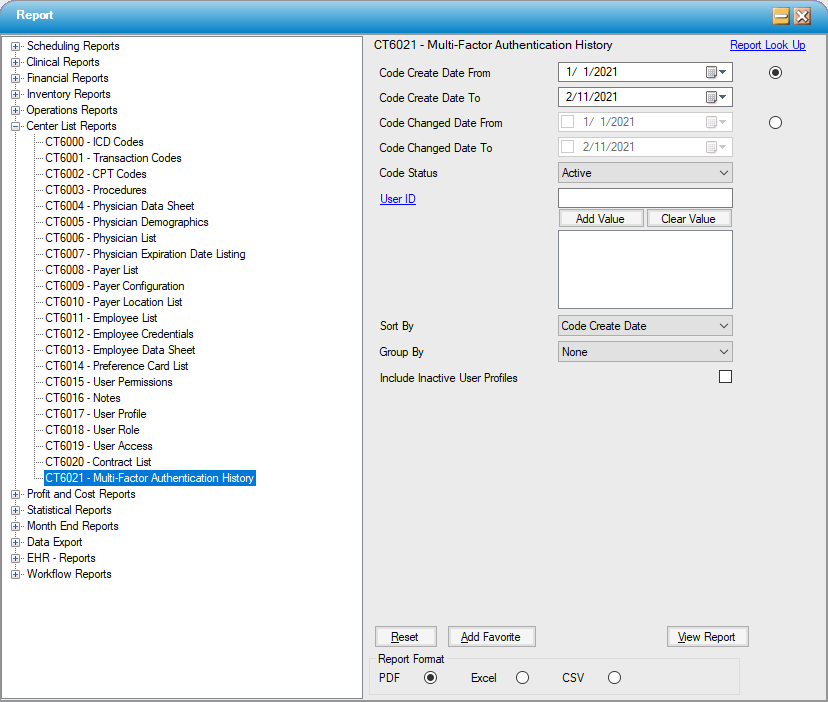Select the Code Changed Date radio button

(x=775, y=123)
